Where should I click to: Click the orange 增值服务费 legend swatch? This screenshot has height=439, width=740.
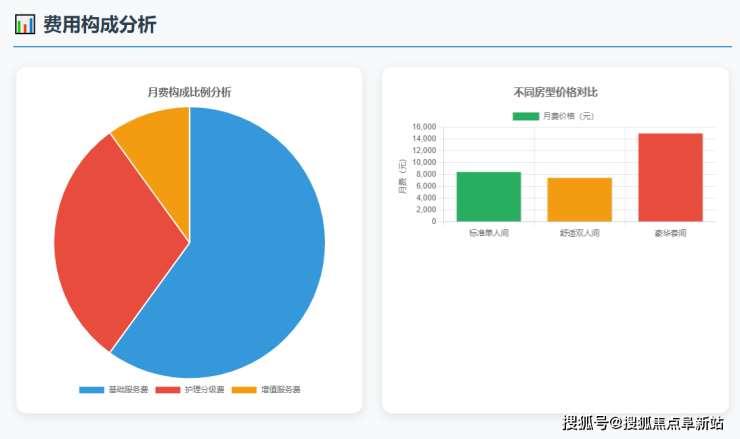244,389
